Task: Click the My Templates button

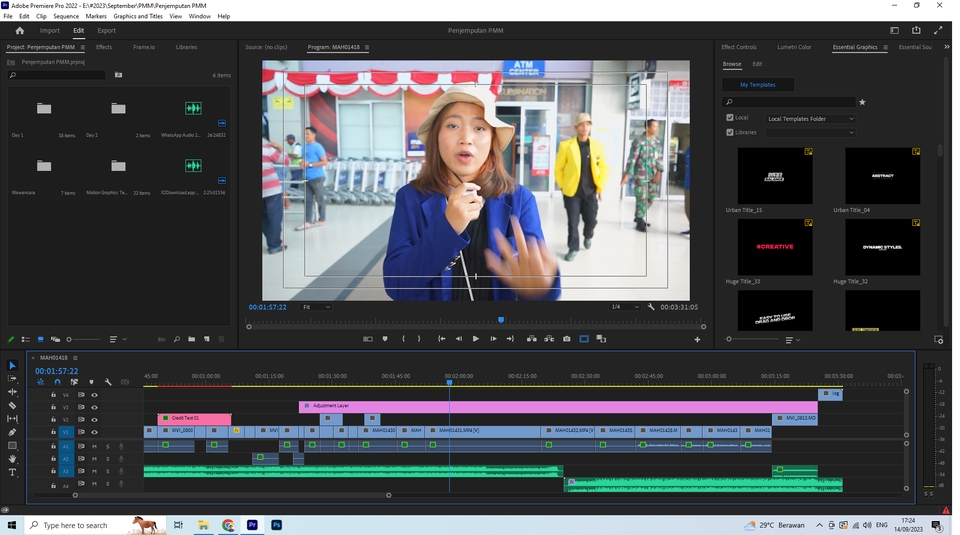Action: (x=757, y=85)
